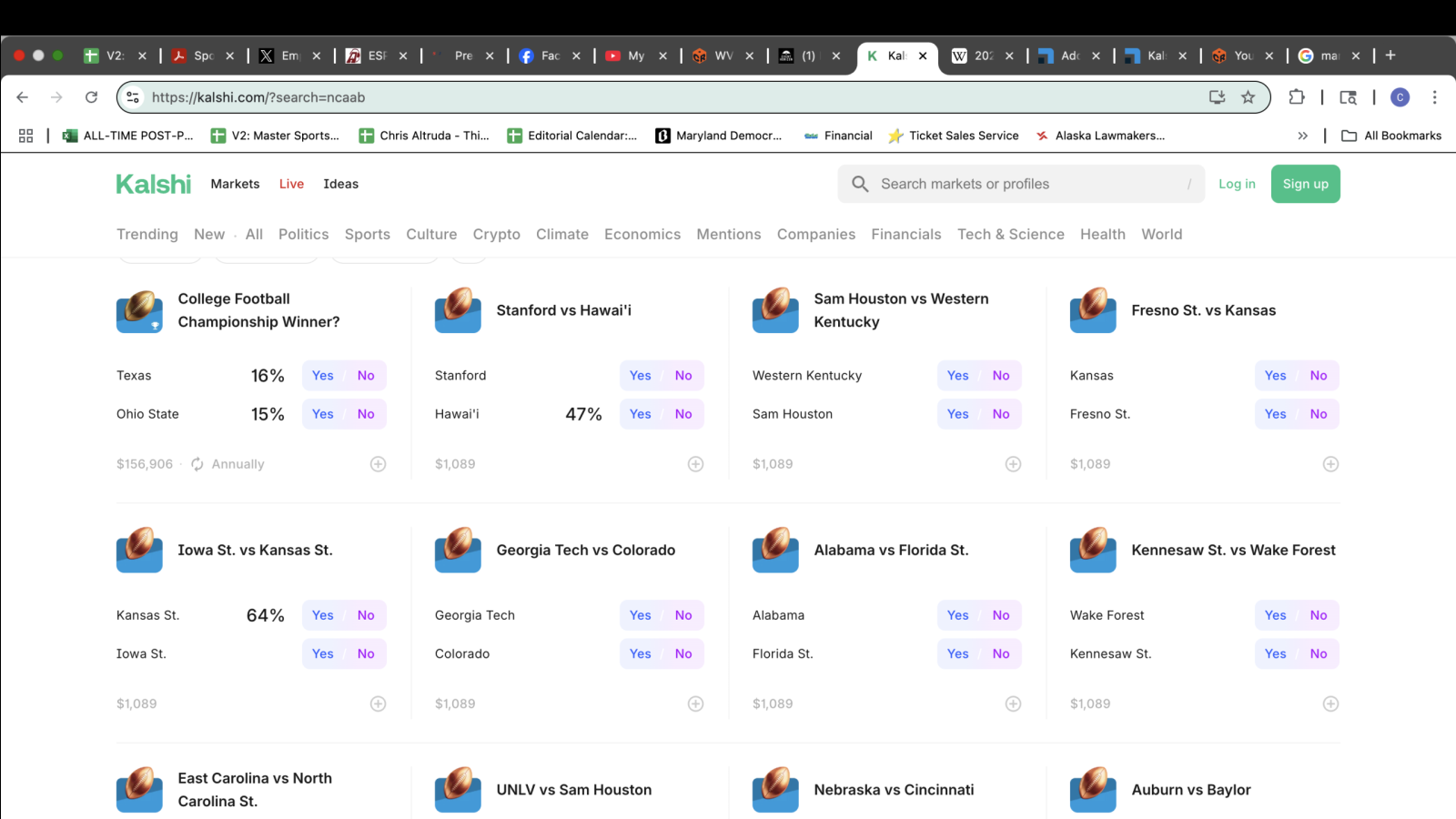The image size is (1456, 819).
Task: Click the Georgia Tech vs Colorado icon
Action: click(458, 550)
